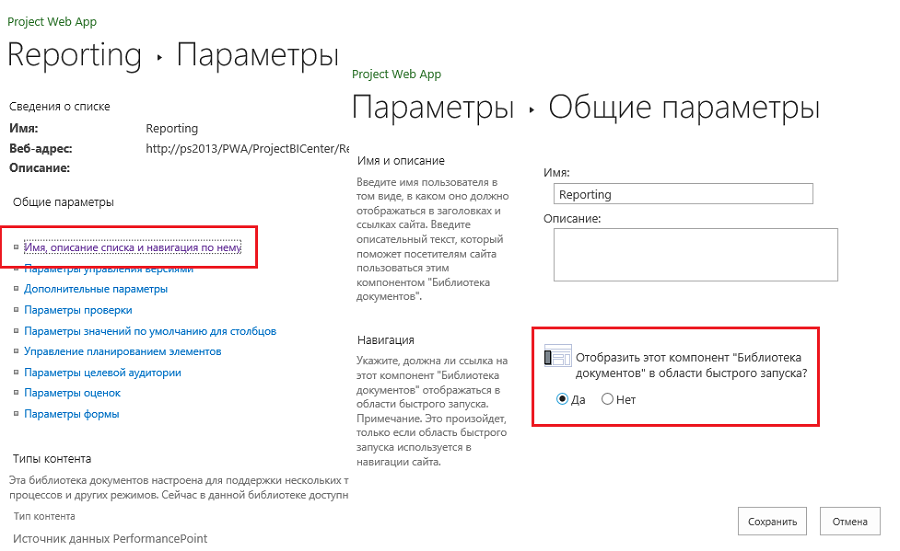Open 'Имя, описание списка и навигация по нему'
Screen dimensions: 900x551
[133, 247]
